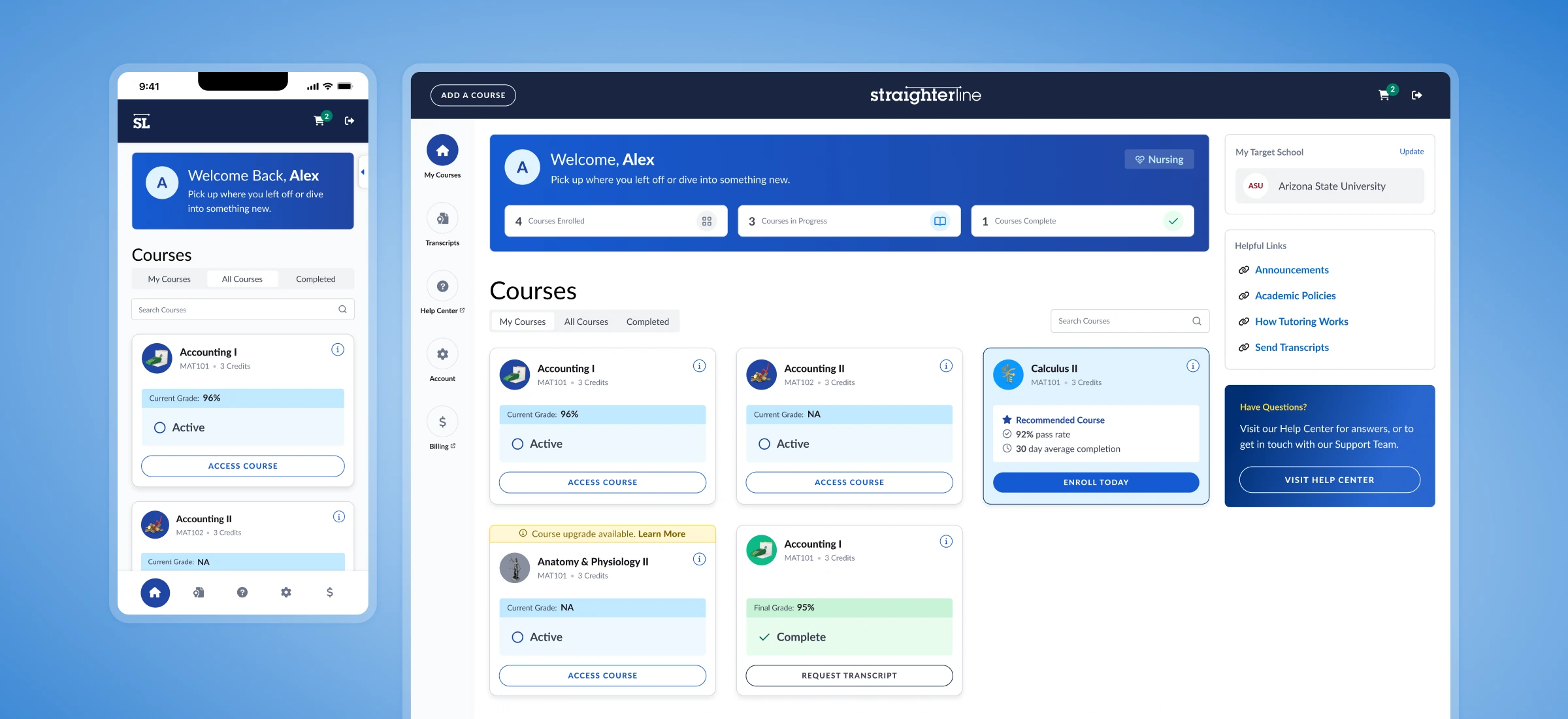Select desktop Completed tab

point(647,322)
